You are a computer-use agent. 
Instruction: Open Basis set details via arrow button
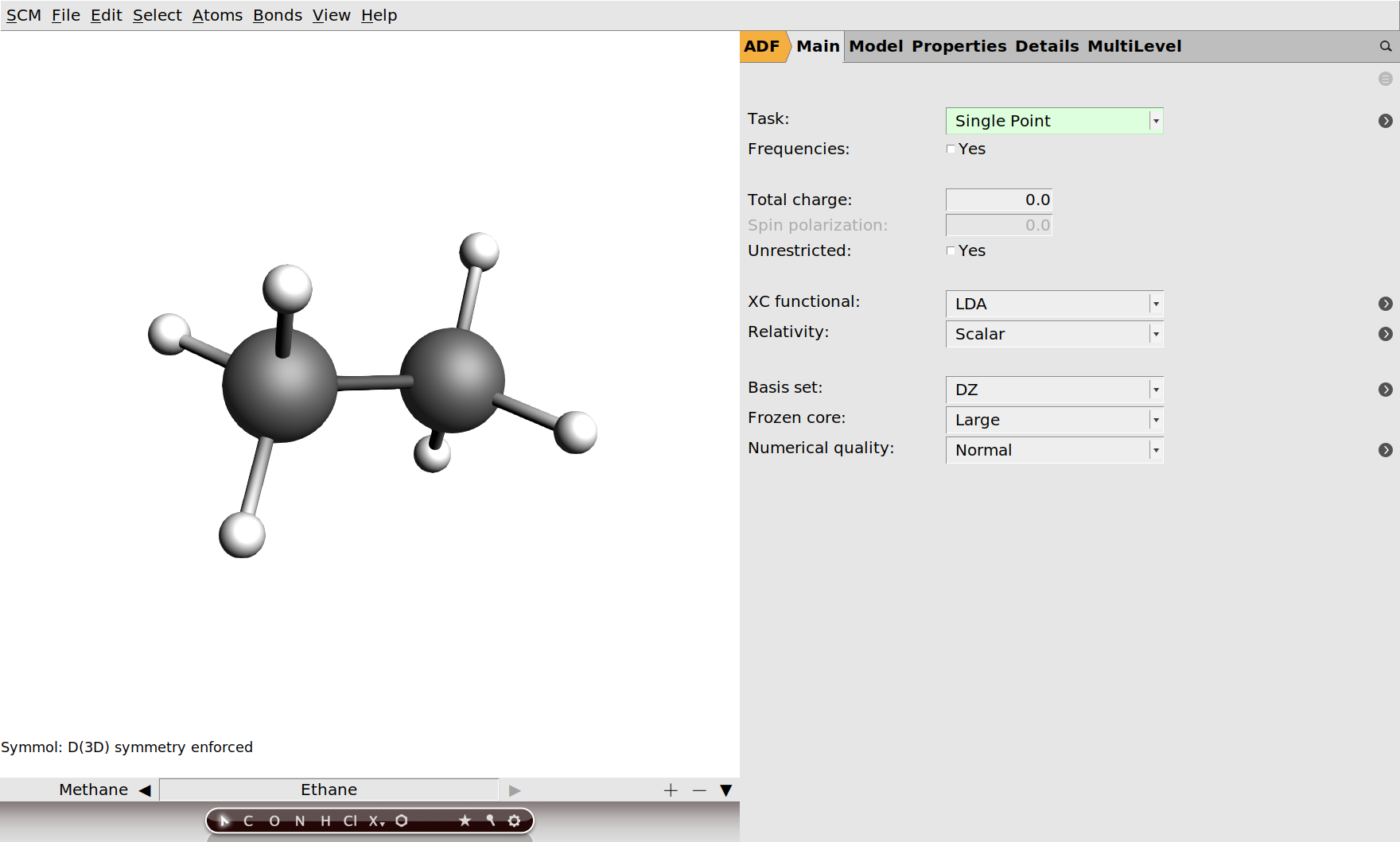tap(1386, 390)
